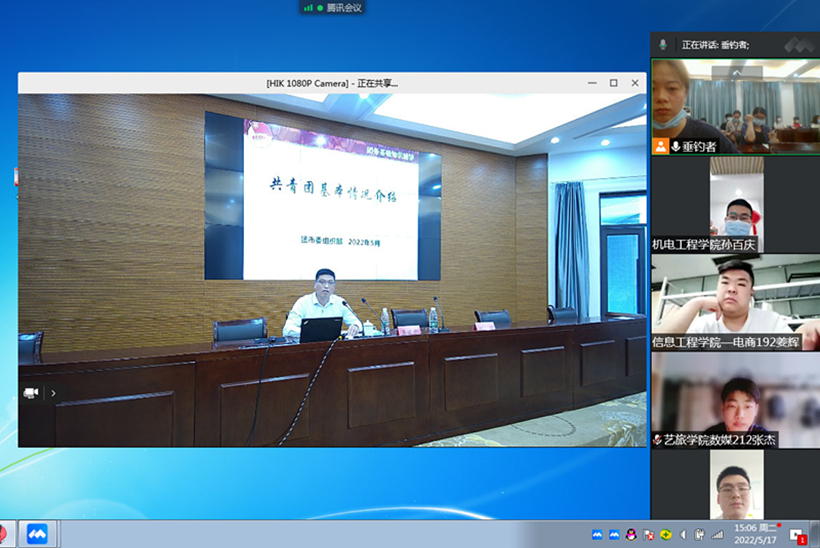Click the power plug tray icon
820x548 pixels.
tap(699, 534)
